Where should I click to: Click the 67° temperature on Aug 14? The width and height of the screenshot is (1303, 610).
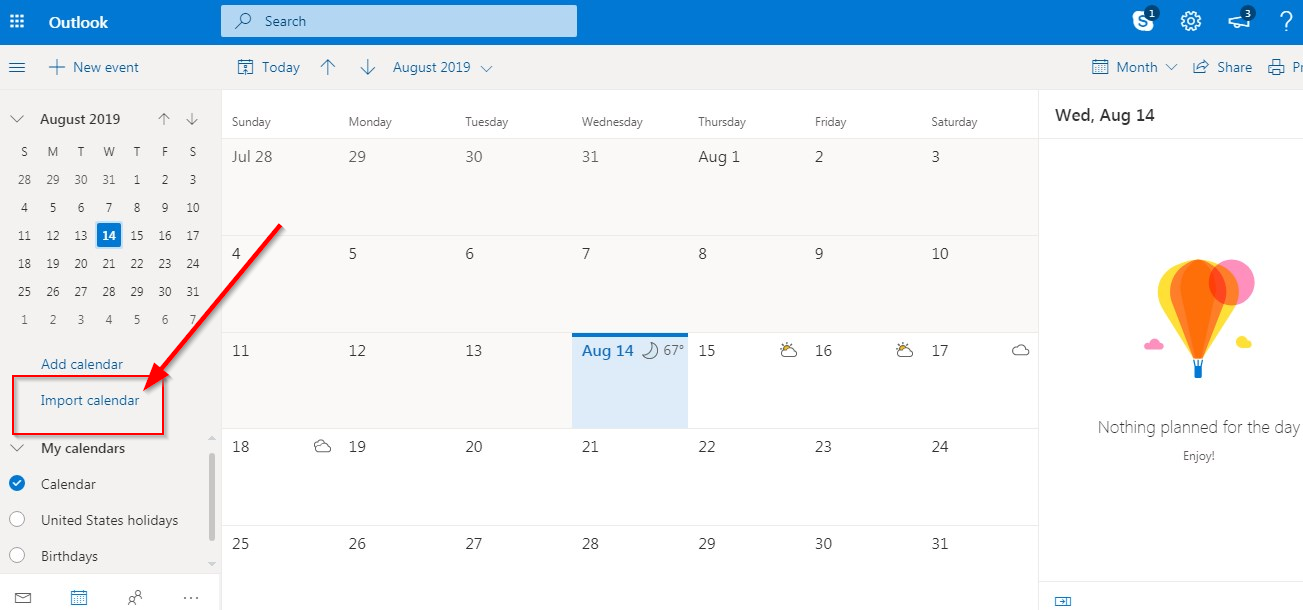[674, 351]
